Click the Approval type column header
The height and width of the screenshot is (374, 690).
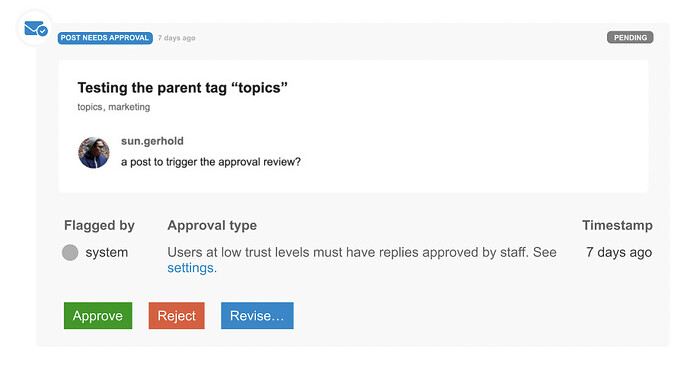pyautogui.click(x=212, y=225)
